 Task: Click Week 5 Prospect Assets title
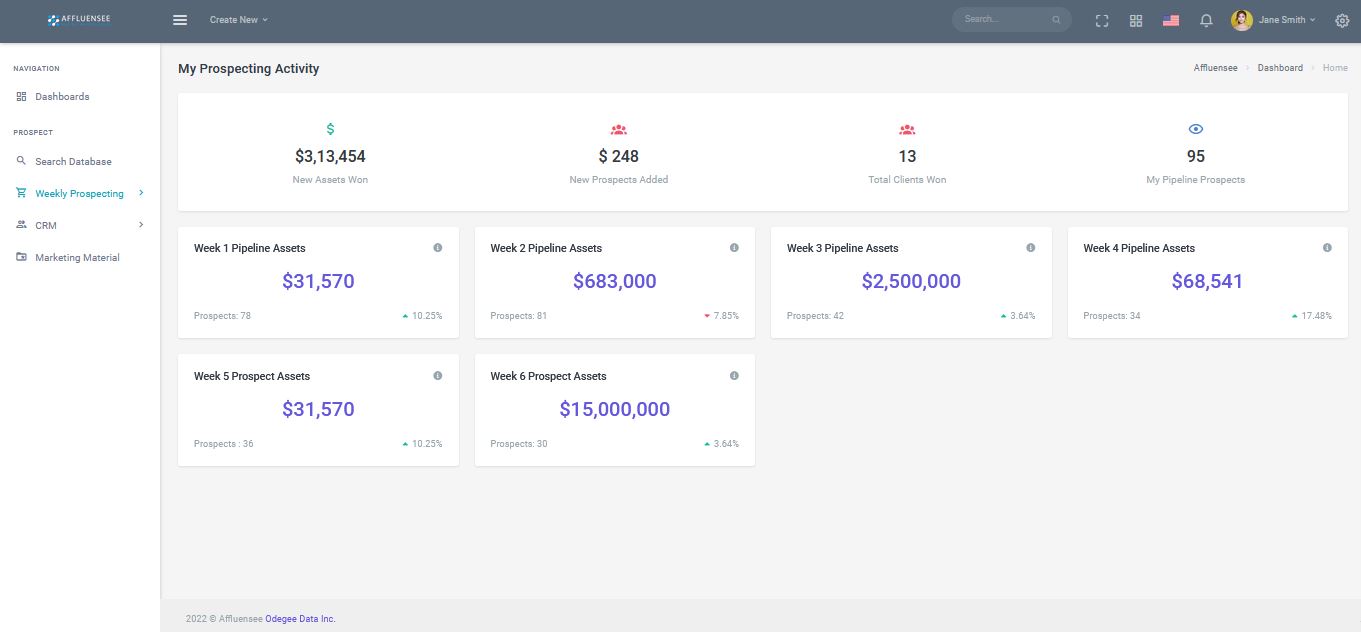coord(252,376)
